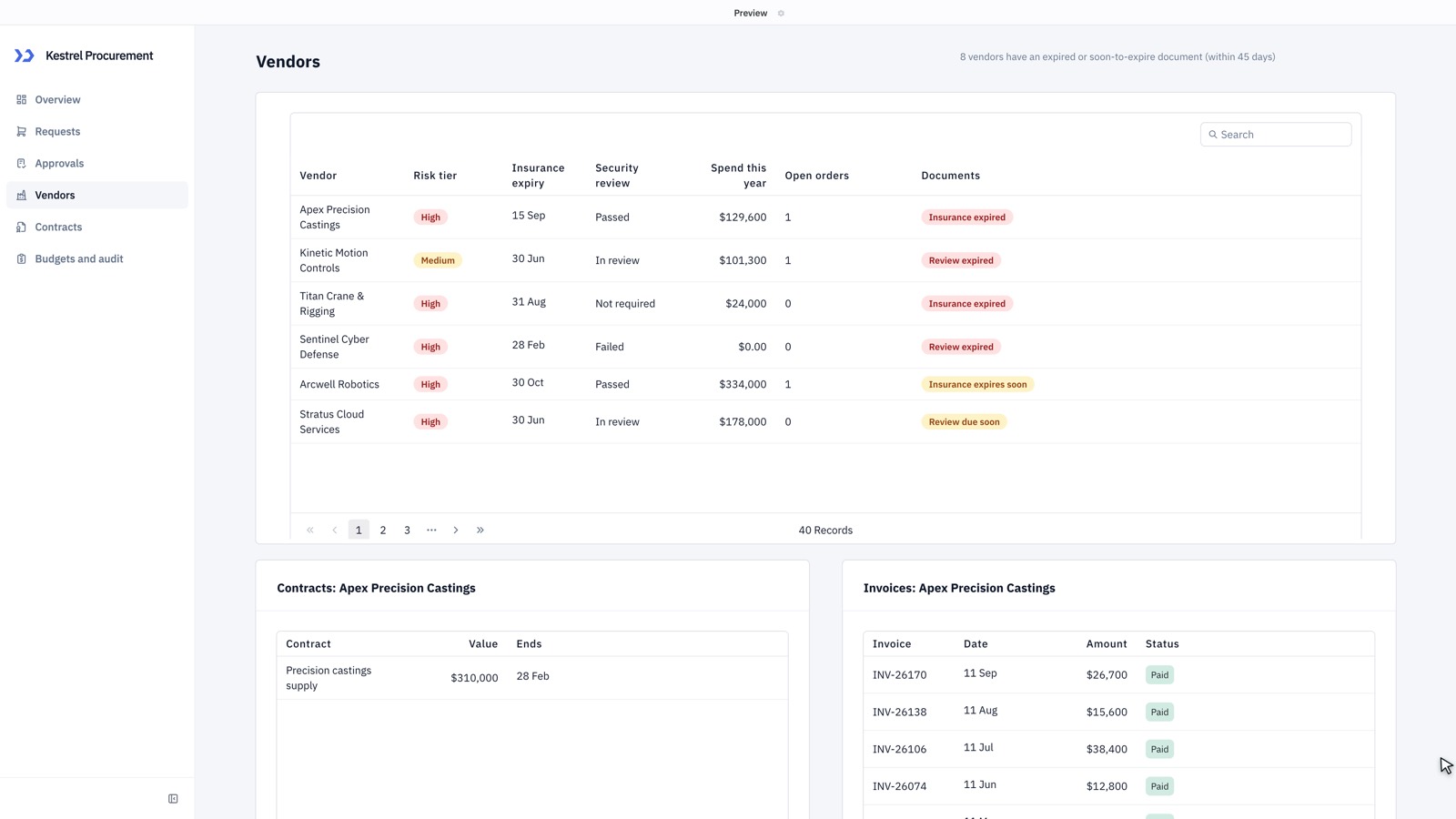Click the Paid badge for INV-26106
Image resolution: width=1456 pixels, height=819 pixels.
[x=1159, y=749]
